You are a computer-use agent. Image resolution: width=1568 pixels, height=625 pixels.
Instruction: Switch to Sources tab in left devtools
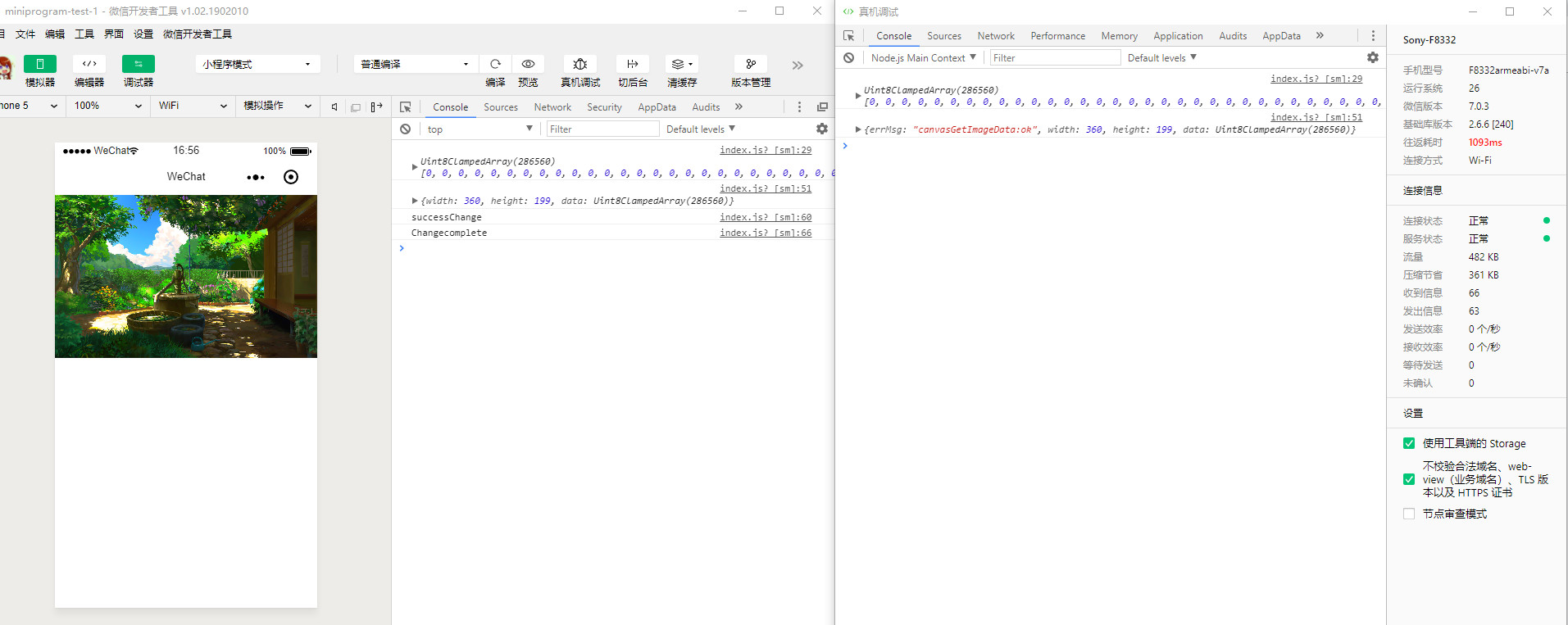tap(501, 107)
